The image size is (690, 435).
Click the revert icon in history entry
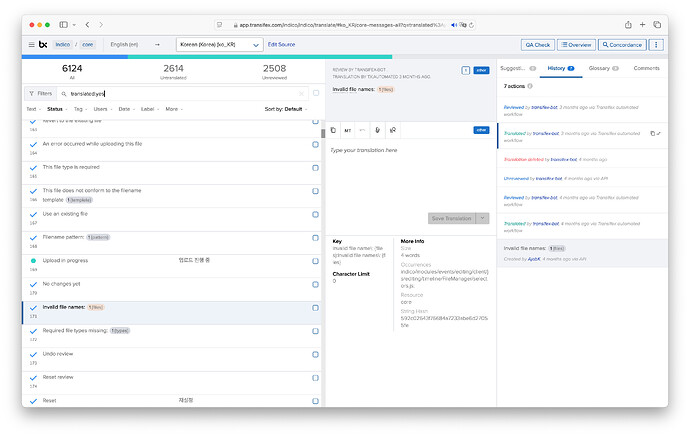point(659,133)
